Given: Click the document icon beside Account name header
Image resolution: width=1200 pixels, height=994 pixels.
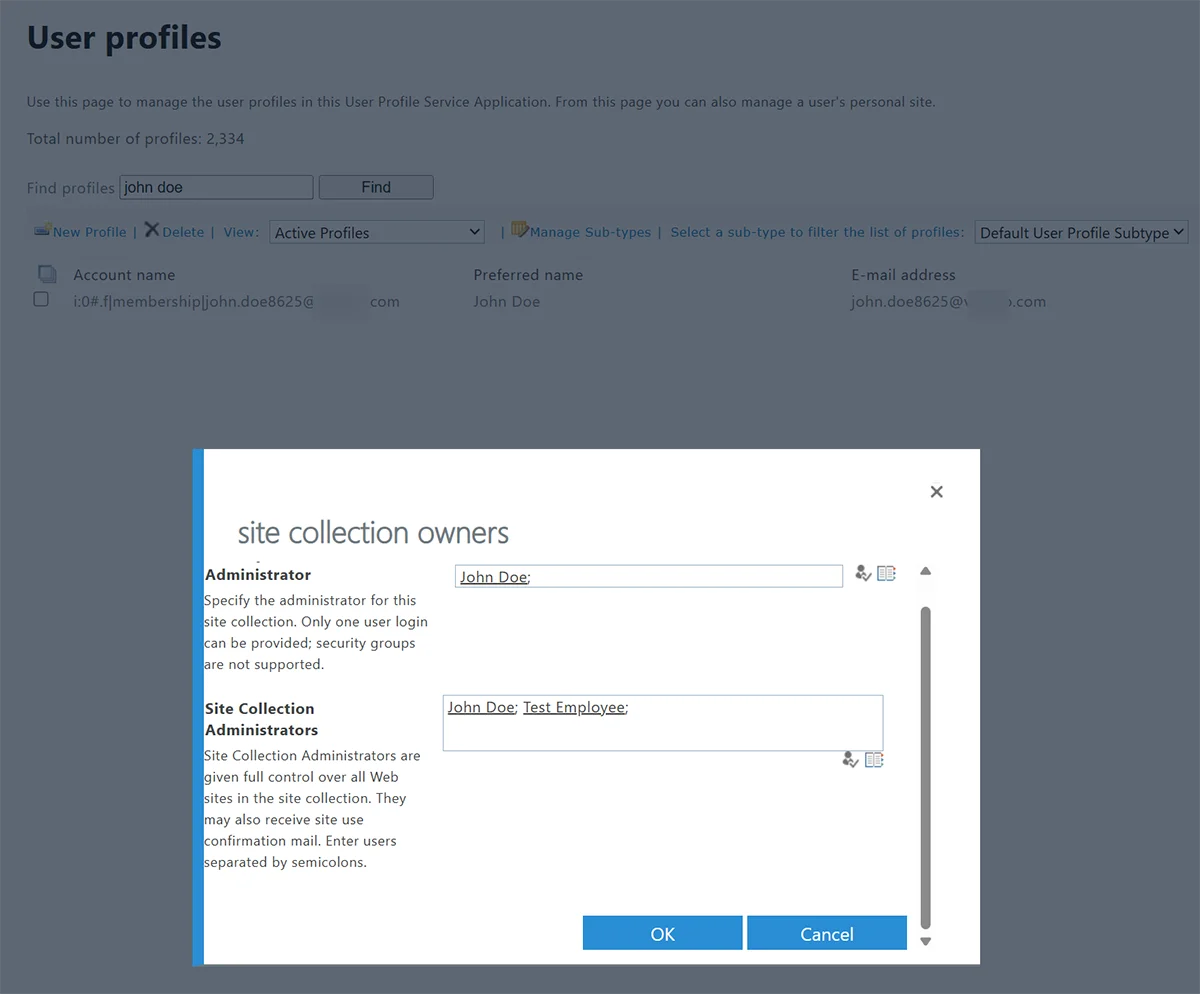Looking at the screenshot, I should click(x=47, y=273).
